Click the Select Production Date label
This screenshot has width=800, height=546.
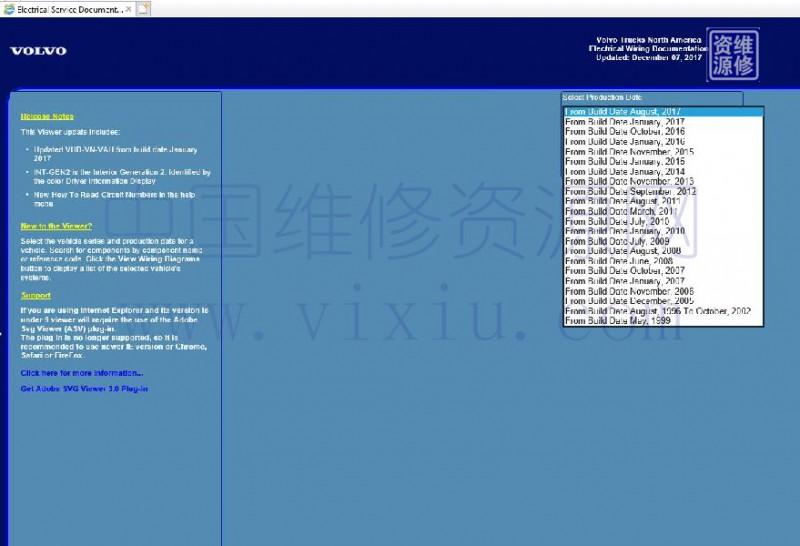[603, 97]
